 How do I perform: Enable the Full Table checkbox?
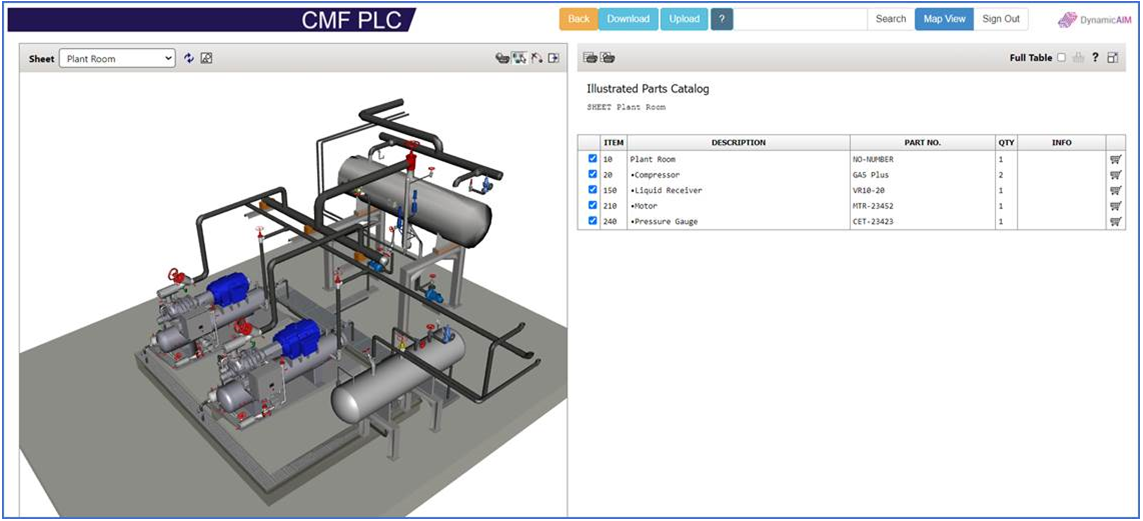tap(1061, 58)
